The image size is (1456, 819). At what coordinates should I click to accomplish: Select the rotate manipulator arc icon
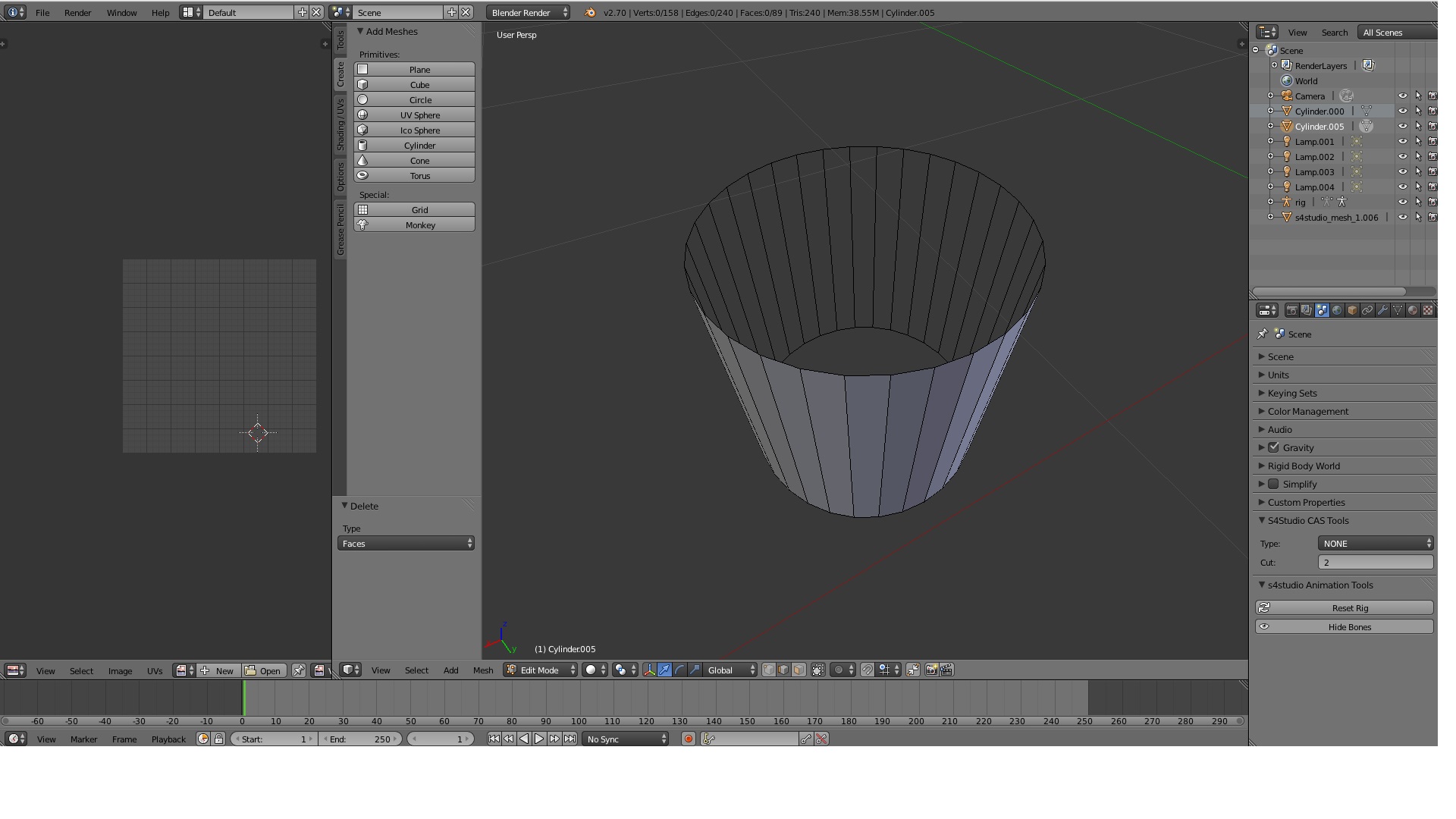[x=679, y=670]
